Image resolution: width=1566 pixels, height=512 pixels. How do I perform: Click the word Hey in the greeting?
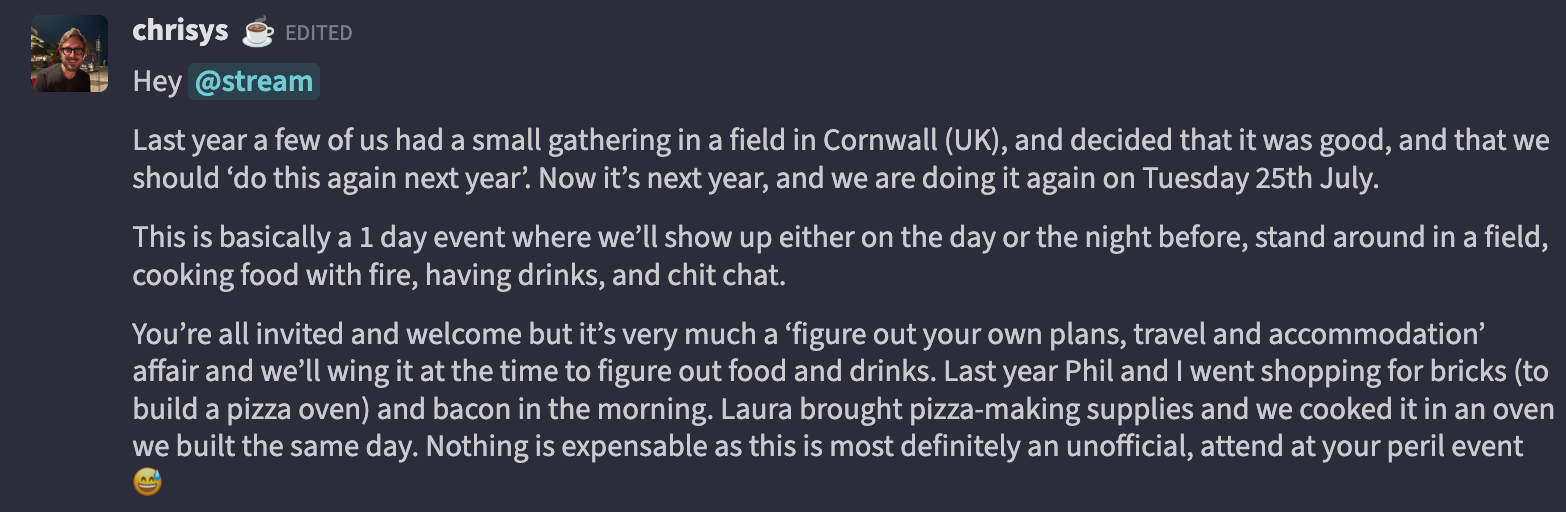click(156, 82)
